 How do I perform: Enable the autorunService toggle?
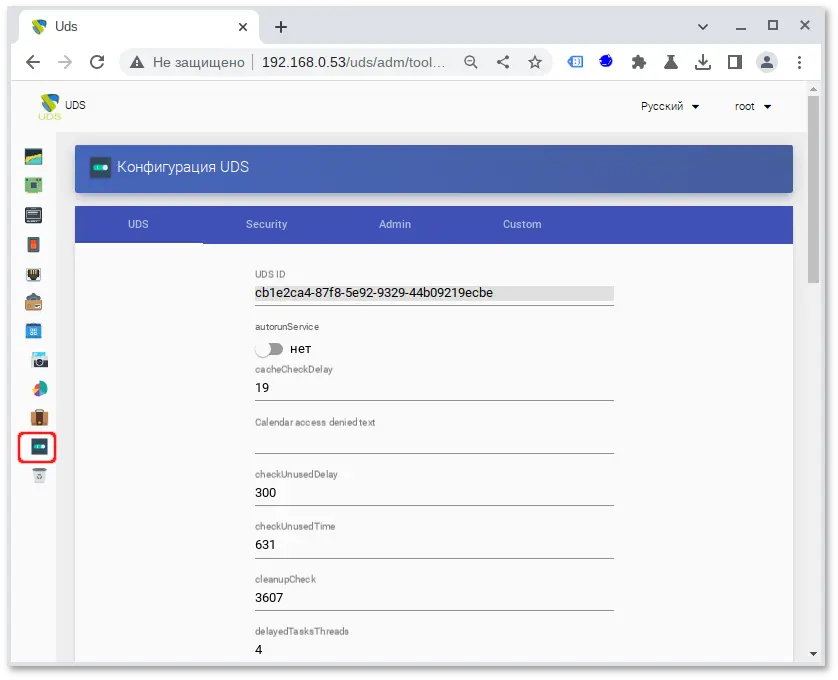click(x=268, y=349)
